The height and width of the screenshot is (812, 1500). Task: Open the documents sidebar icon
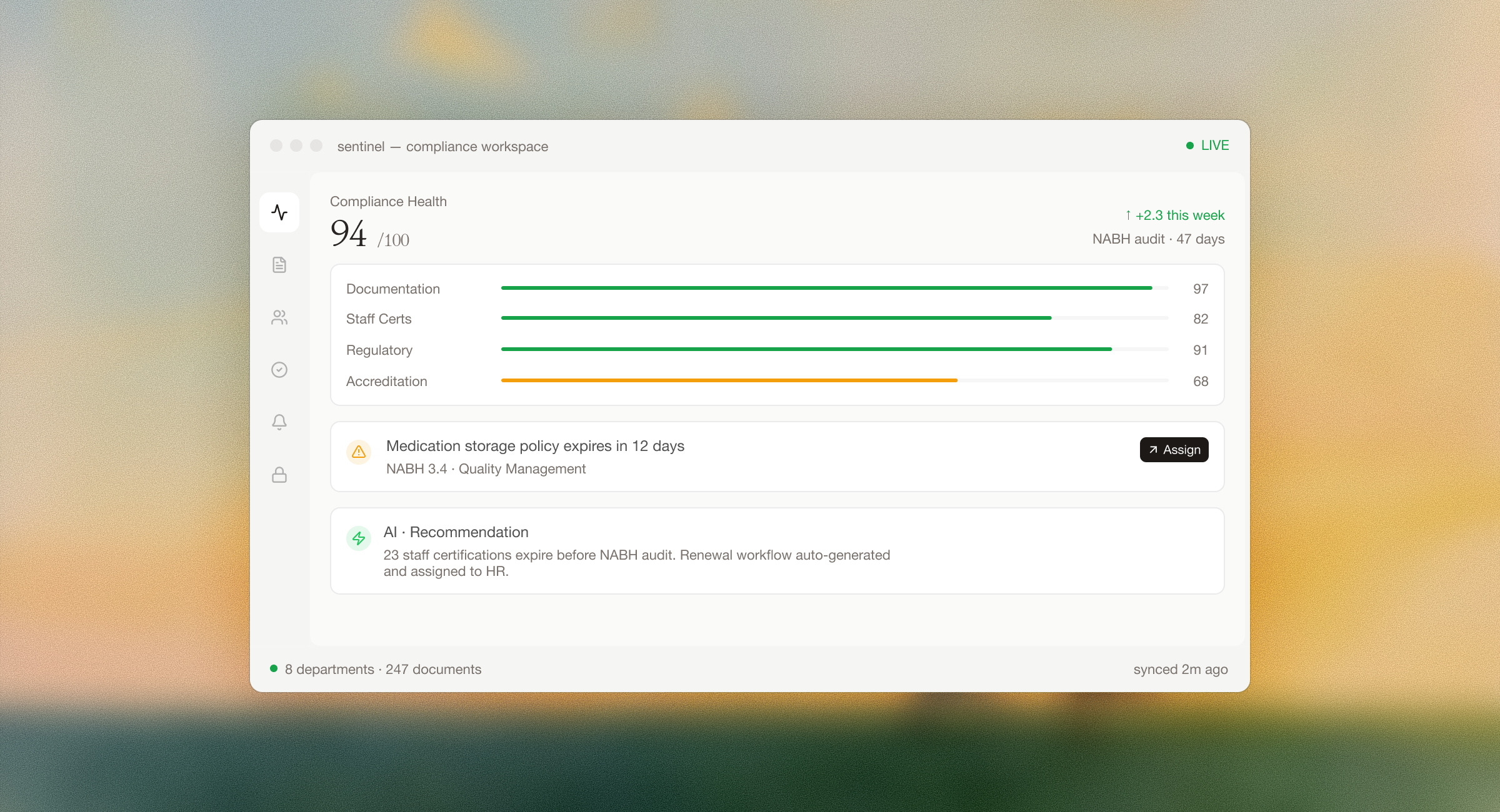279,265
